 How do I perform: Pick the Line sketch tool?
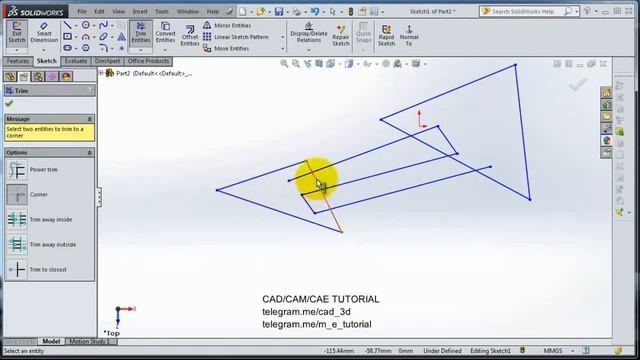67,25
